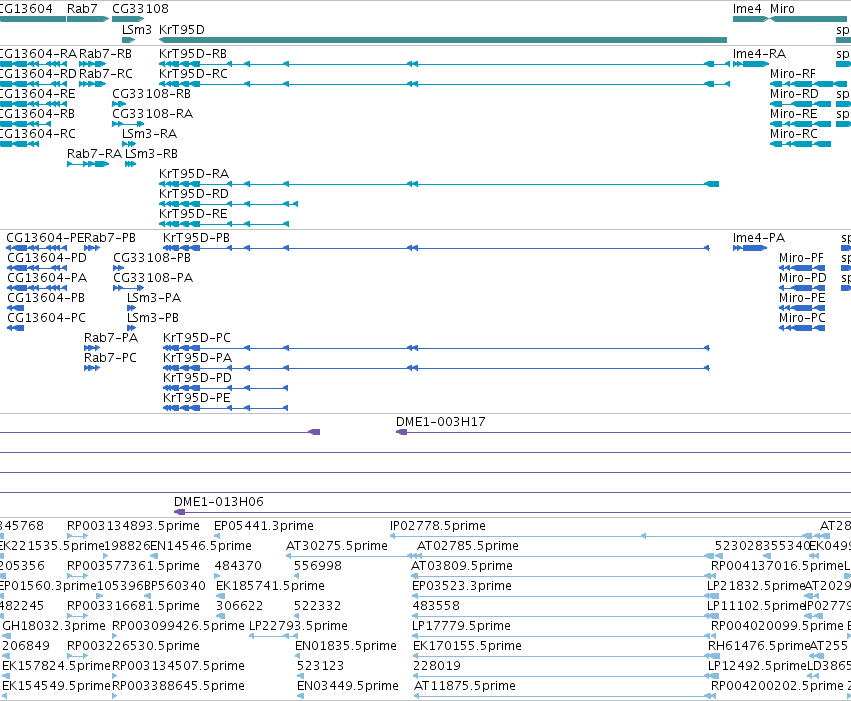Click EST EP03523.3prime label
The image size is (851, 701).
coord(462,587)
